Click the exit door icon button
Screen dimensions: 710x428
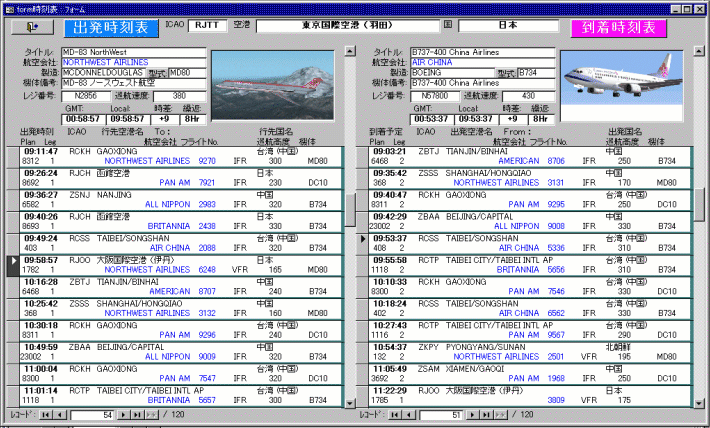click(31, 27)
